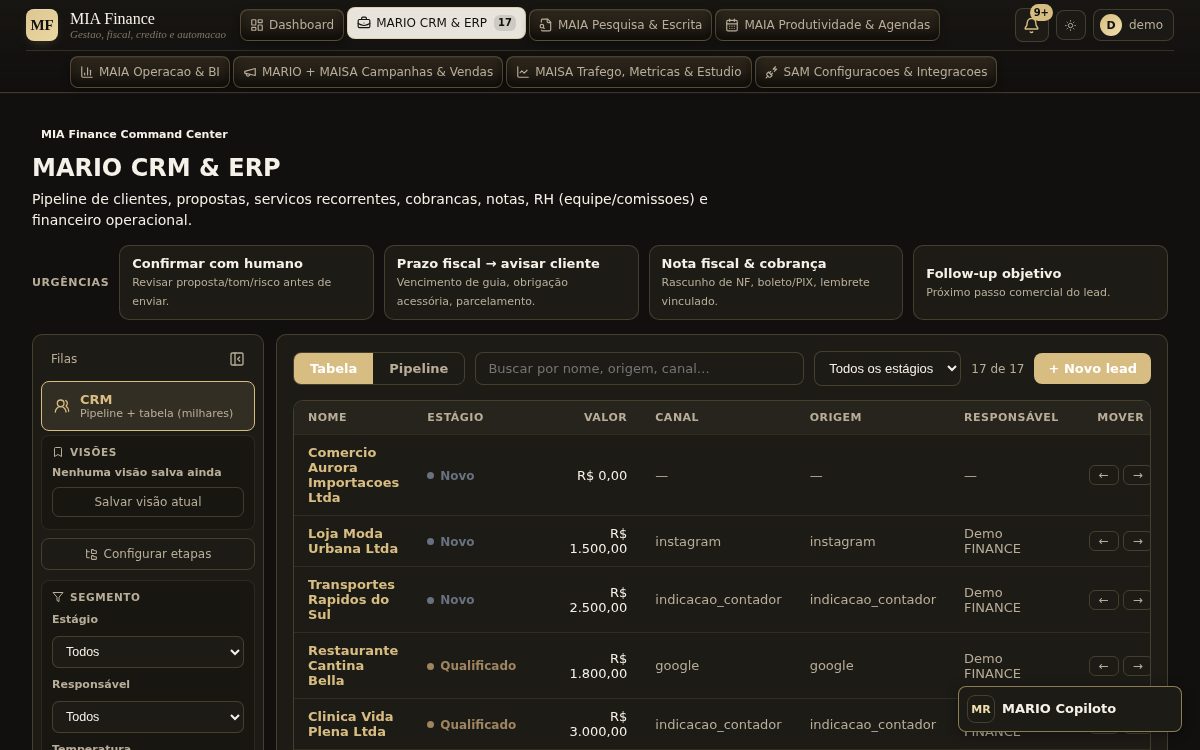Select the CRM queue item
Screen dimensions: 1200x750
click(x=148, y=406)
